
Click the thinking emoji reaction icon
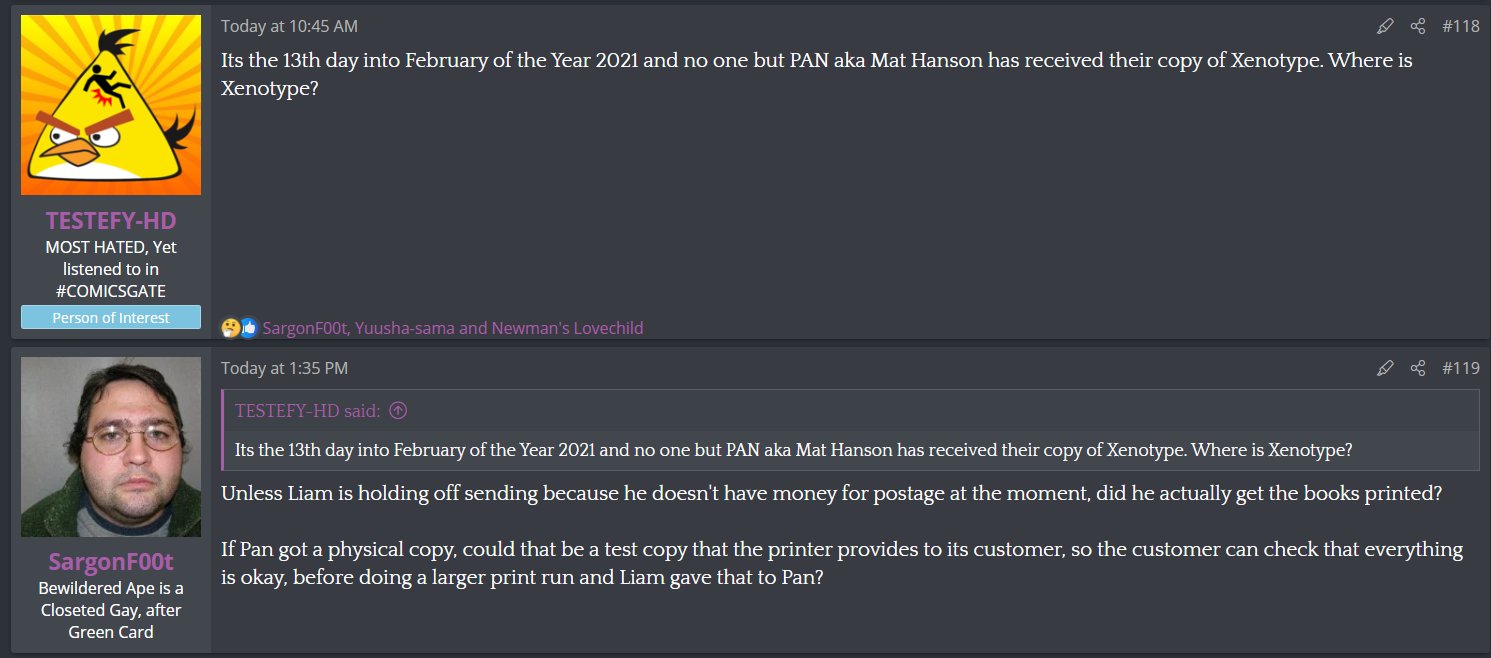[231, 327]
